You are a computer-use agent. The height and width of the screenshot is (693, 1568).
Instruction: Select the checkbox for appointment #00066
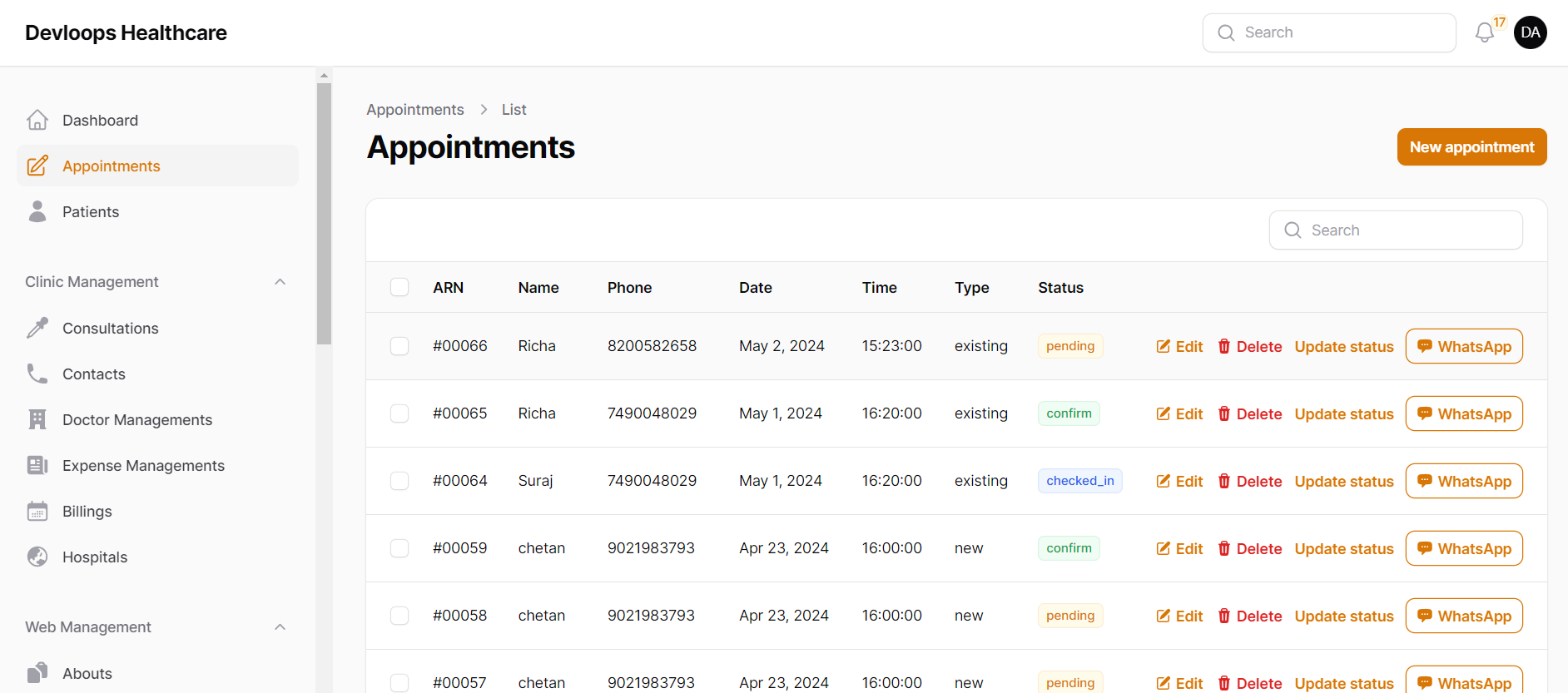point(399,346)
